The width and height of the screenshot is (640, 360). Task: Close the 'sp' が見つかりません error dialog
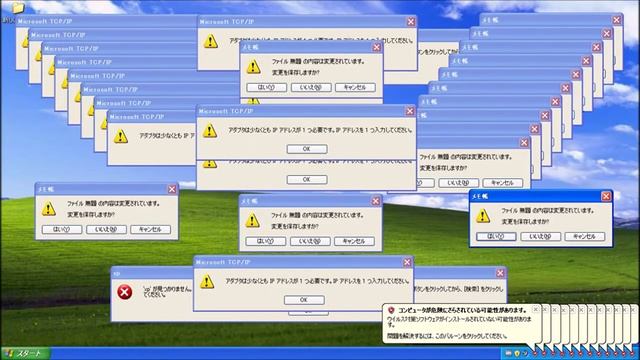(500, 273)
